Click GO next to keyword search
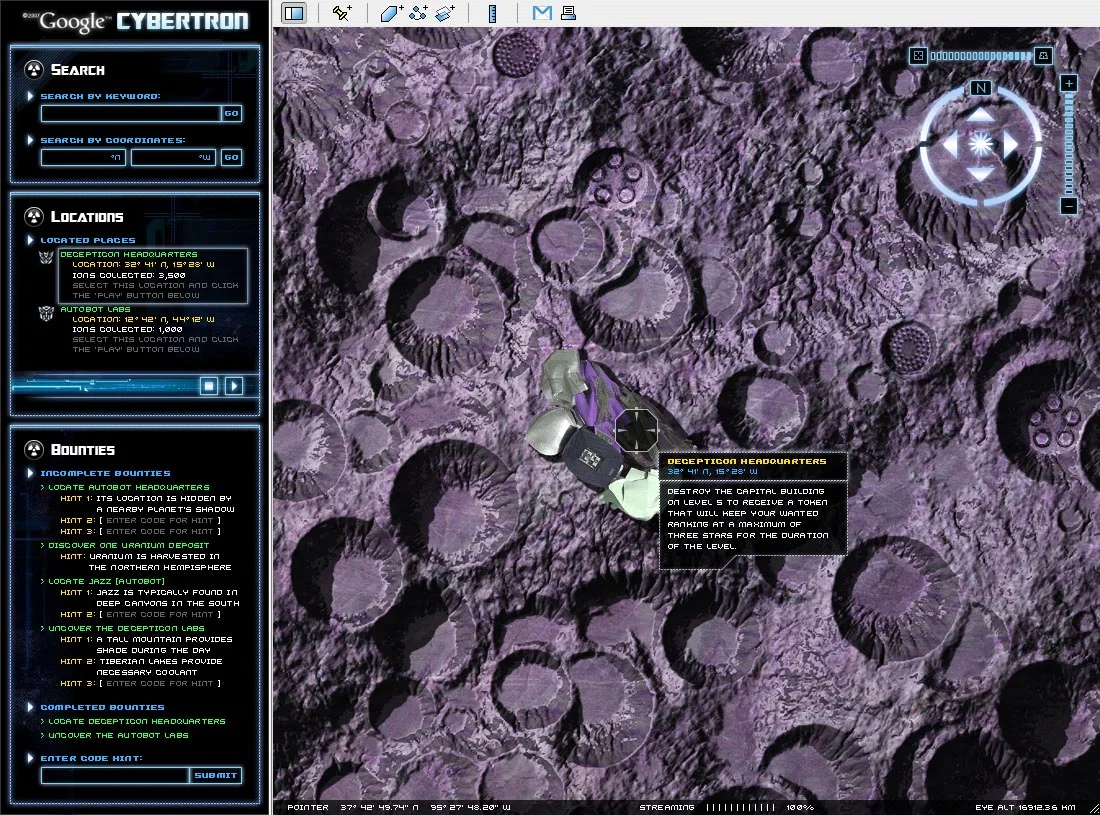1100x815 pixels. point(232,113)
